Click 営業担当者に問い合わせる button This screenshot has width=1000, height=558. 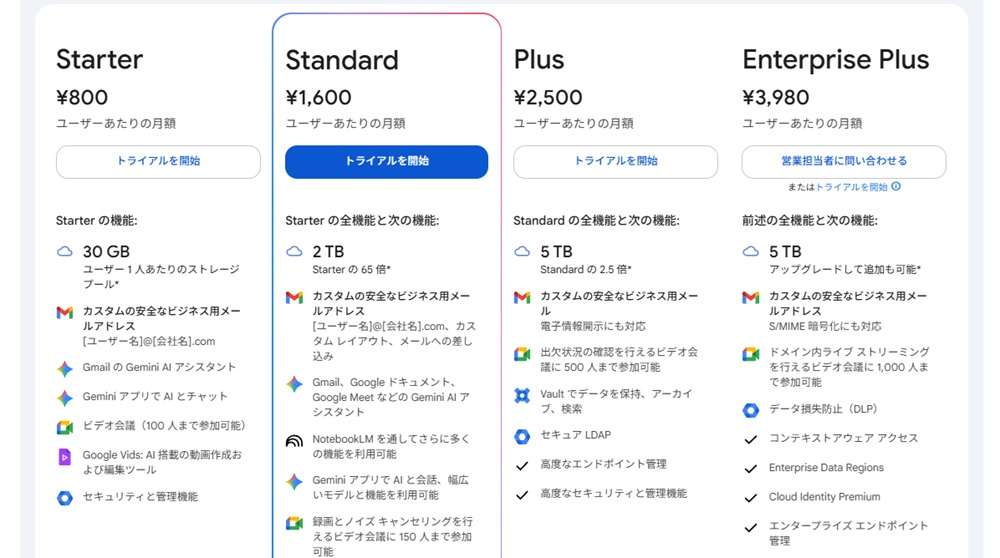[x=844, y=162]
